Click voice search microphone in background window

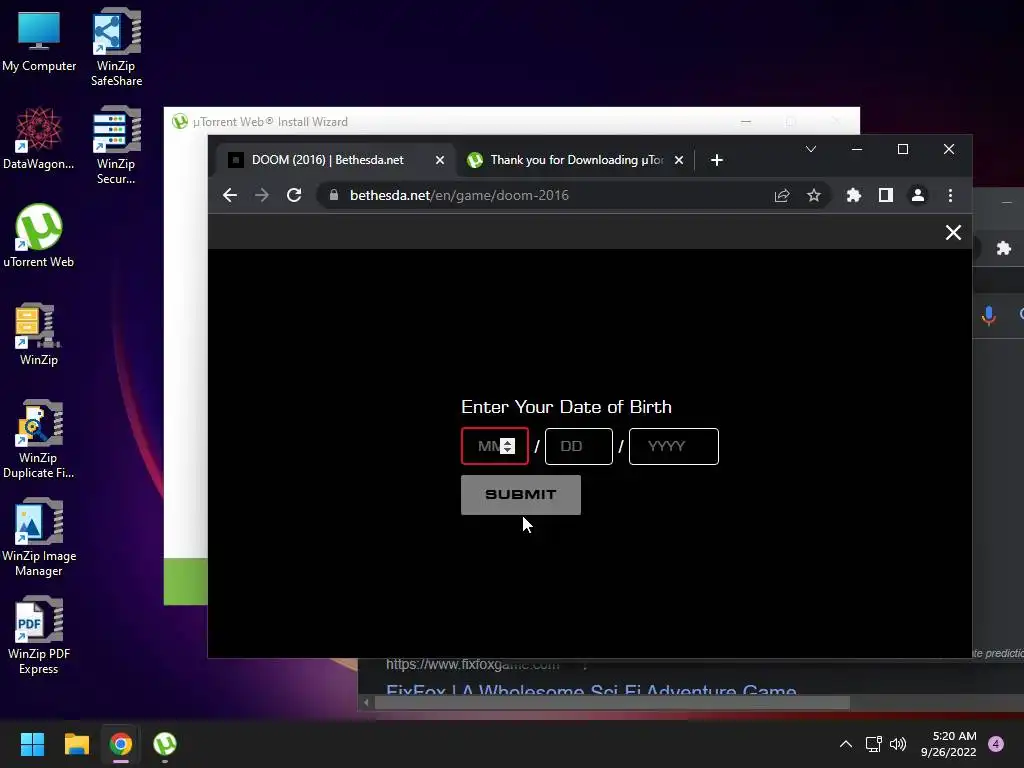click(x=989, y=315)
